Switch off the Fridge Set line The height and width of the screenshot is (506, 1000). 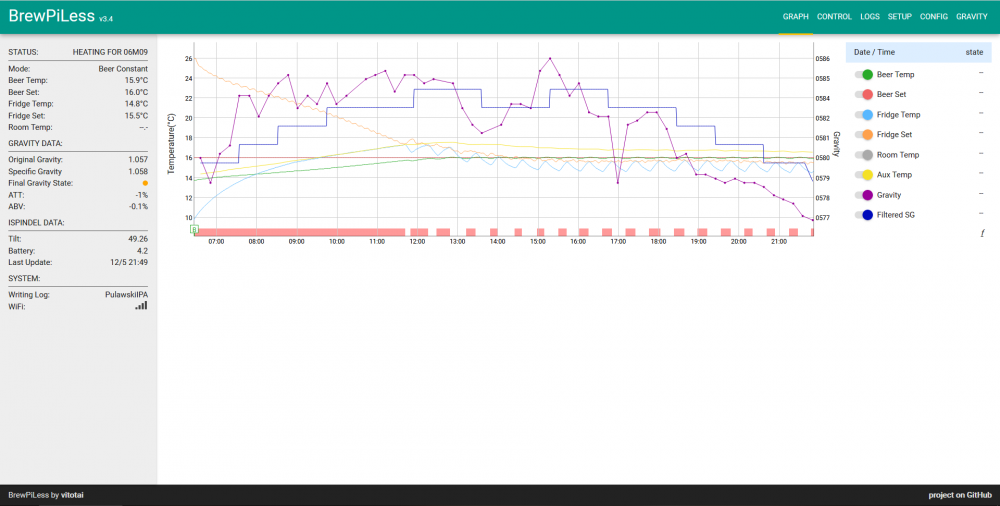(863, 135)
